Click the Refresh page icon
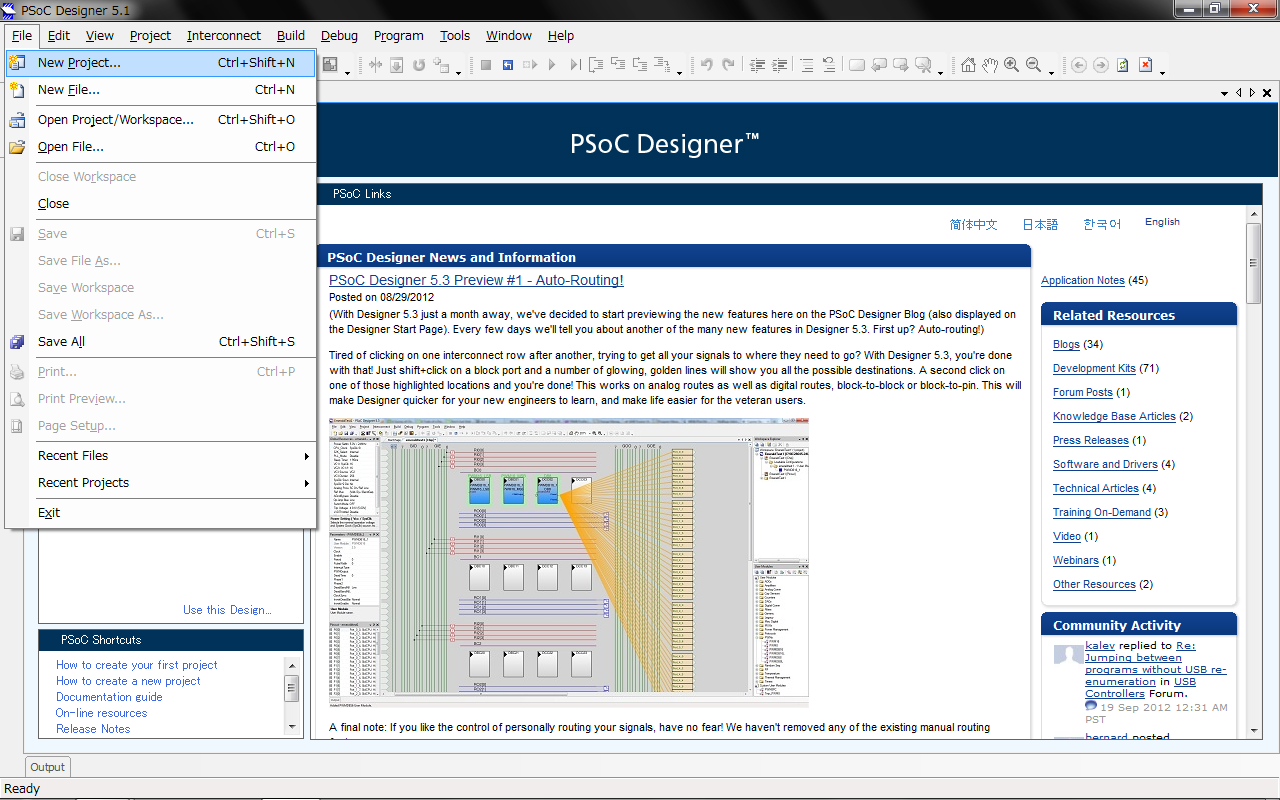 [1123, 65]
